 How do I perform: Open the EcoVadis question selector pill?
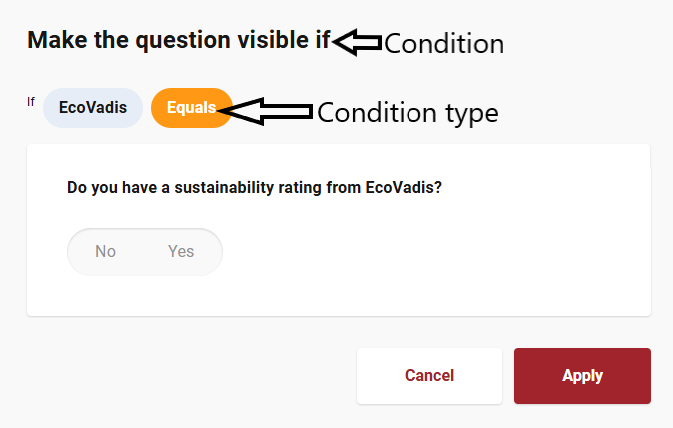tap(93, 108)
